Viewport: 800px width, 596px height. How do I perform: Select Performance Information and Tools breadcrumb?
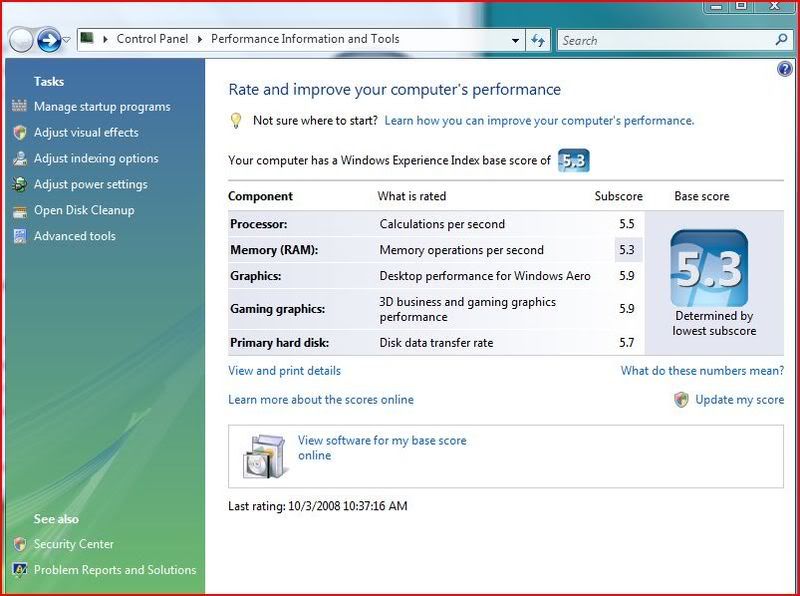click(305, 39)
